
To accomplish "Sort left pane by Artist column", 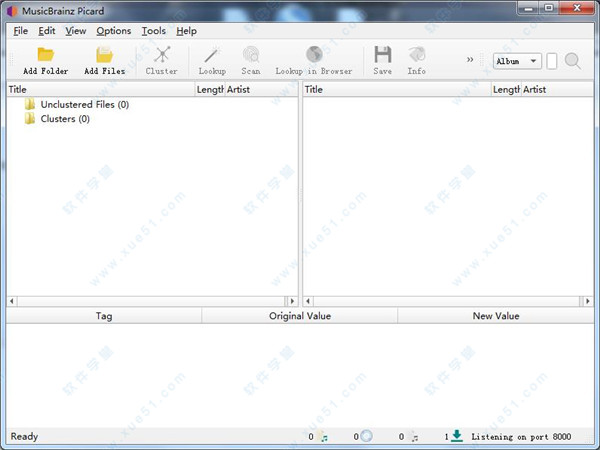I will (x=261, y=90).
